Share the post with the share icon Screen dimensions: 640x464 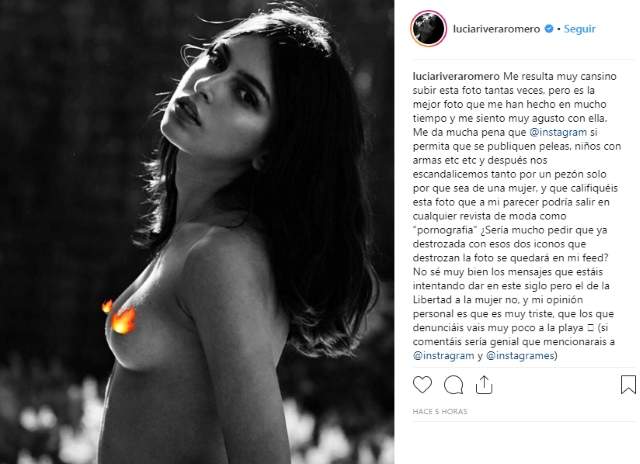pos(484,384)
